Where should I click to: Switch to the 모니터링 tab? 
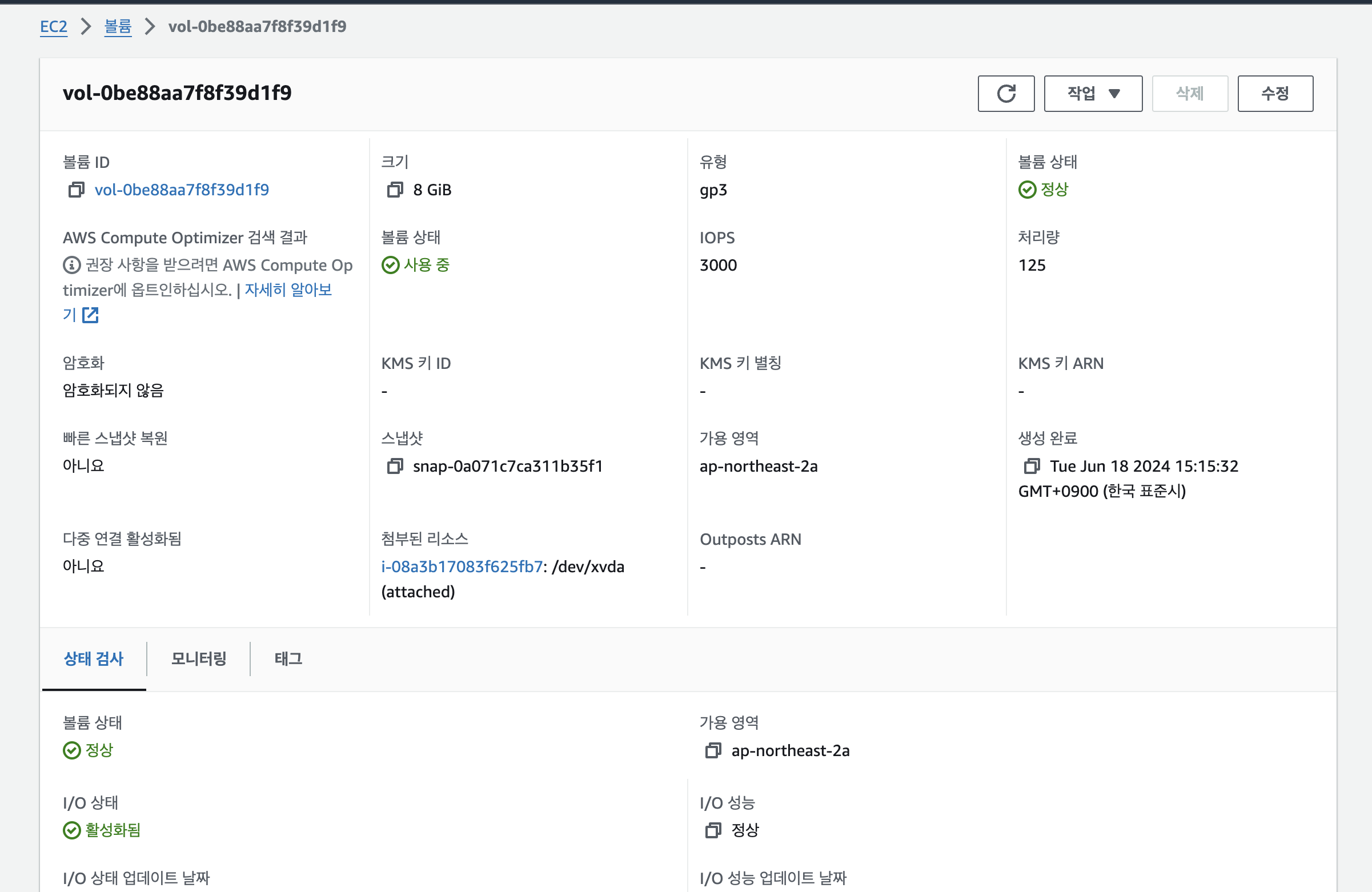[x=198, y=658]
